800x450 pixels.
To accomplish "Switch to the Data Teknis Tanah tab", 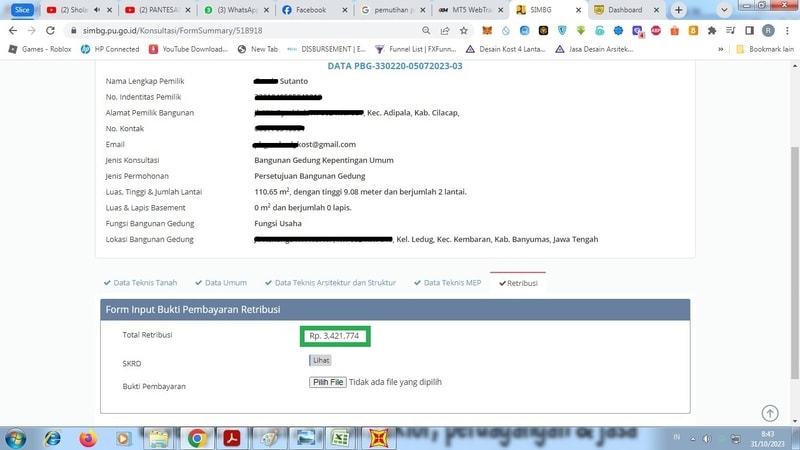I will click(x=143, y=283).
